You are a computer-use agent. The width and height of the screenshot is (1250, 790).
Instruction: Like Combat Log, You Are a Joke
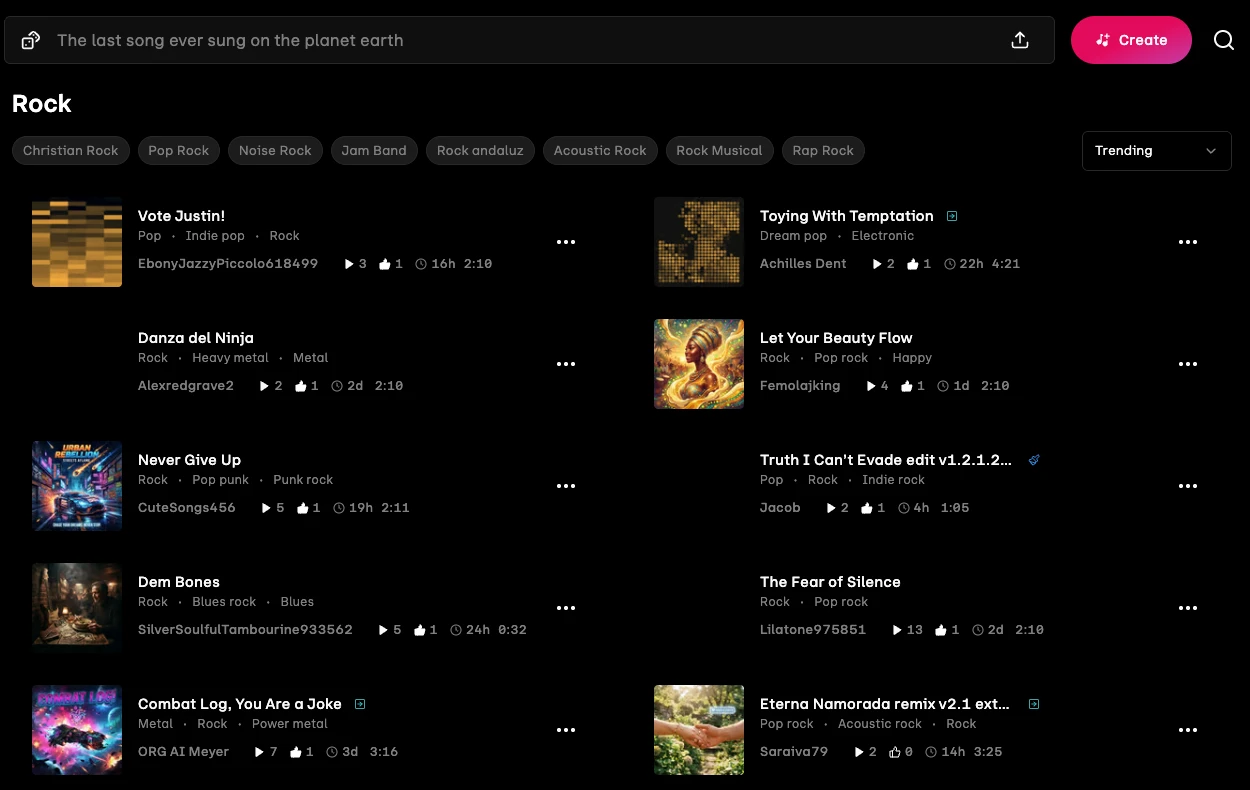click(296, 752)
